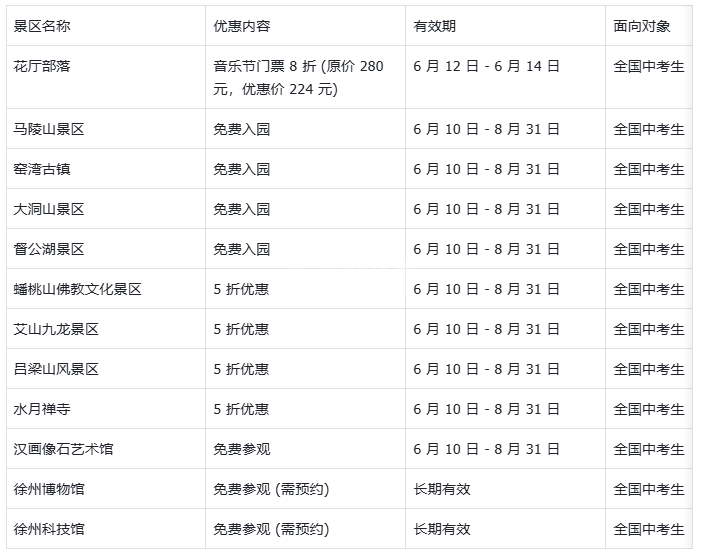Click 全国中考生 in the 徐州科技馆 row
The height and width of the screenshot is (557, 702).
pos(649,529)
